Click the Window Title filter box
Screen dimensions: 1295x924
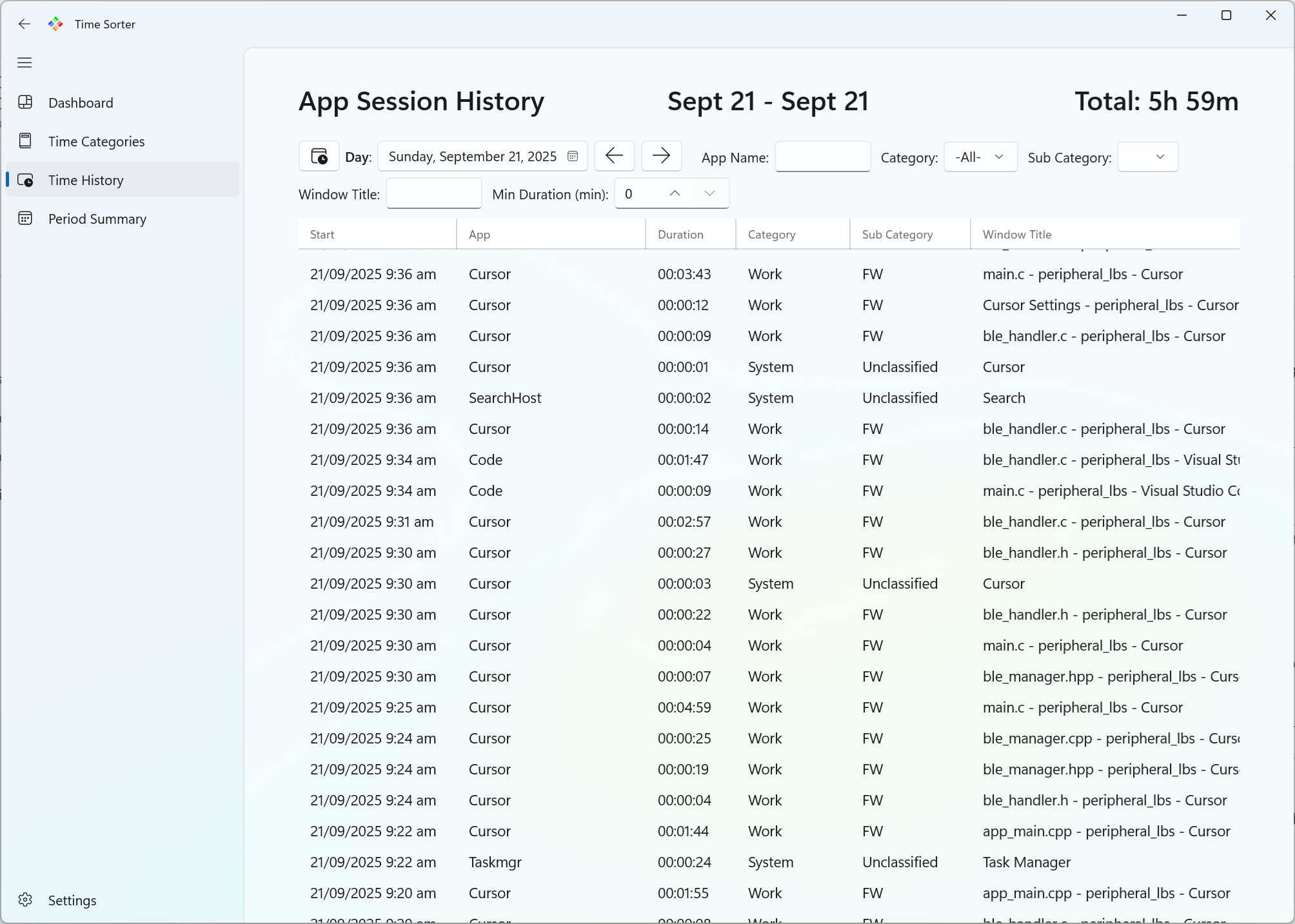(x=433, y=193)
